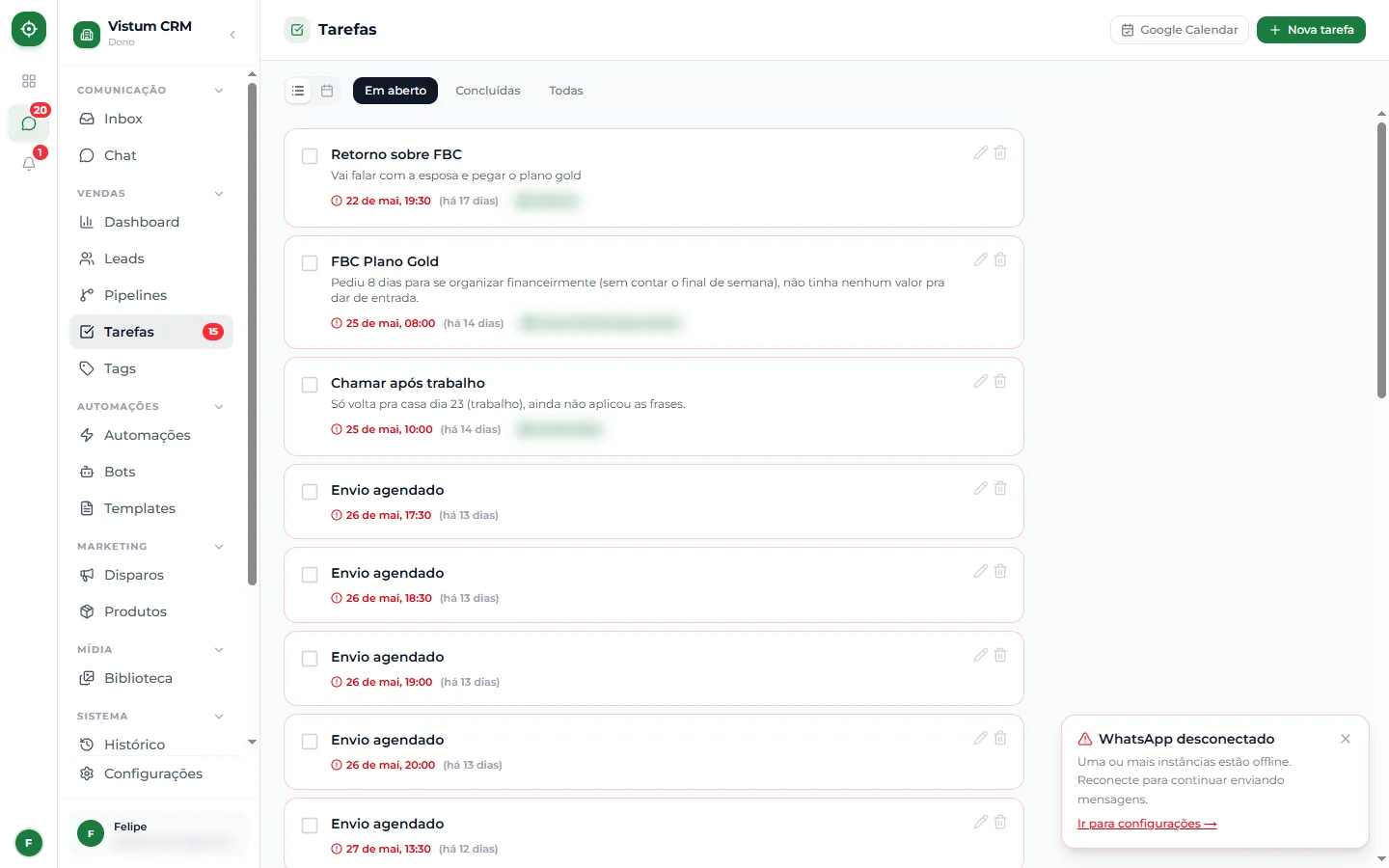1389x868 pixels.
Task: Check Envio agendado 26 de mai 17:30
Action: coord(310,492)
